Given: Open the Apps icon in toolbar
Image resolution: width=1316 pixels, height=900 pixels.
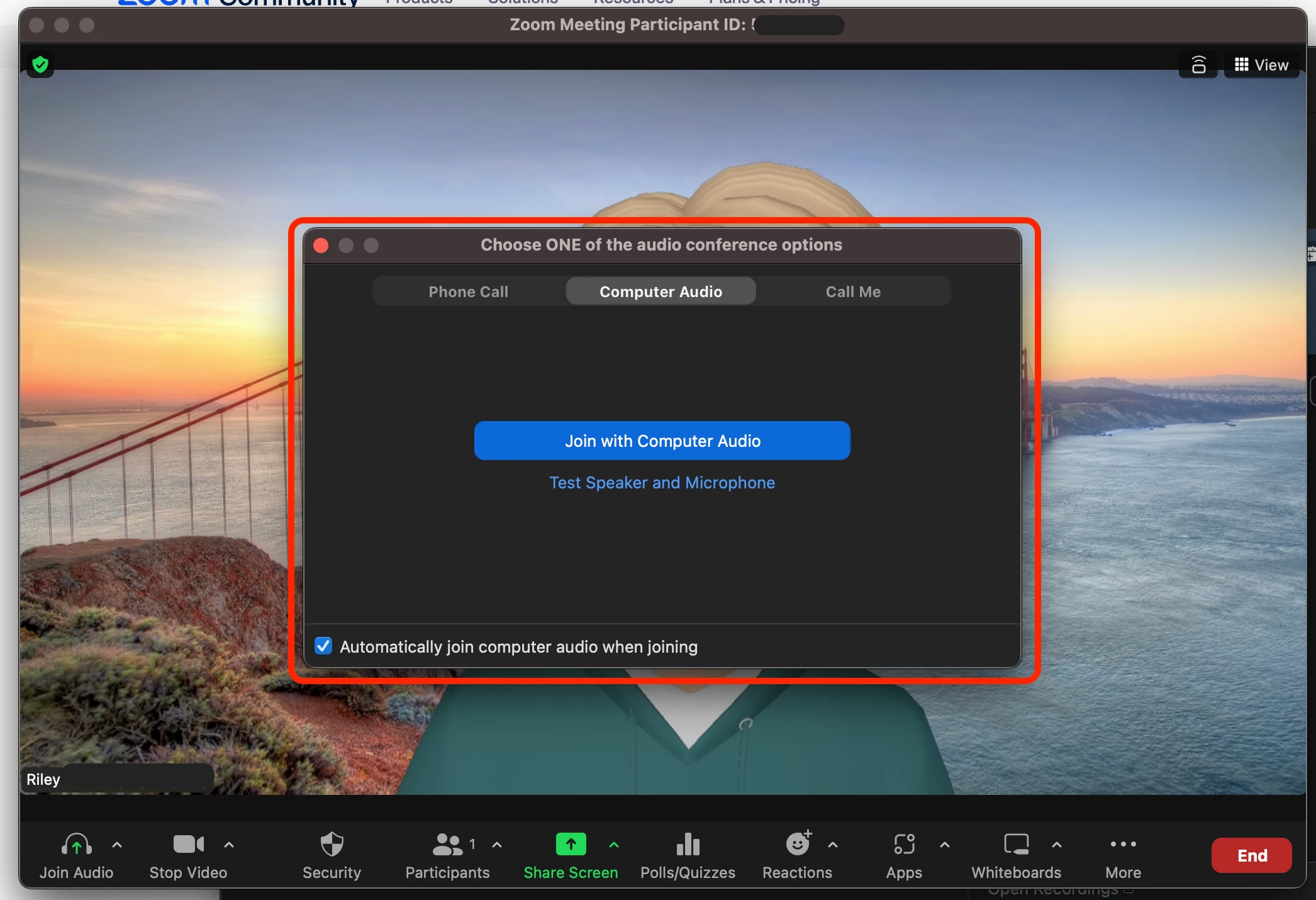Looking at the screenshot, I should tap(904, 844).
